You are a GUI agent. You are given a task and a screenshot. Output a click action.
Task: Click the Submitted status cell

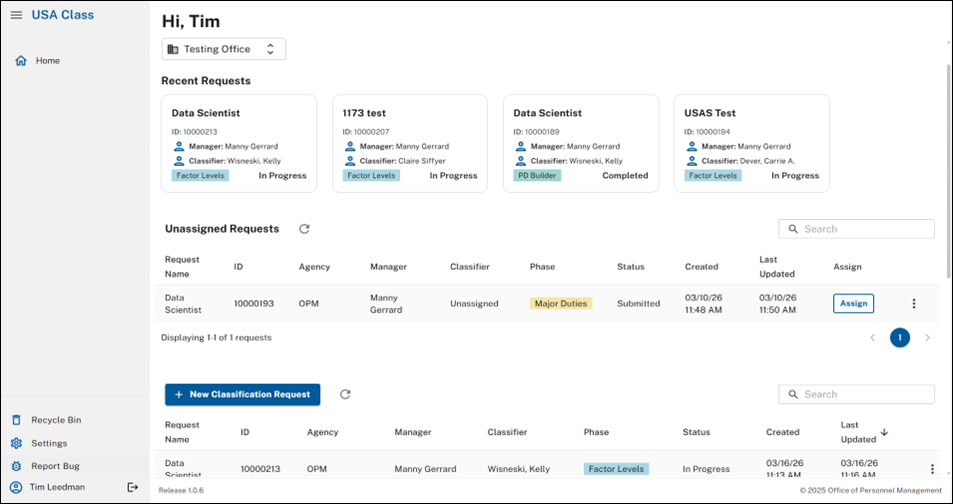coord(638,303)
